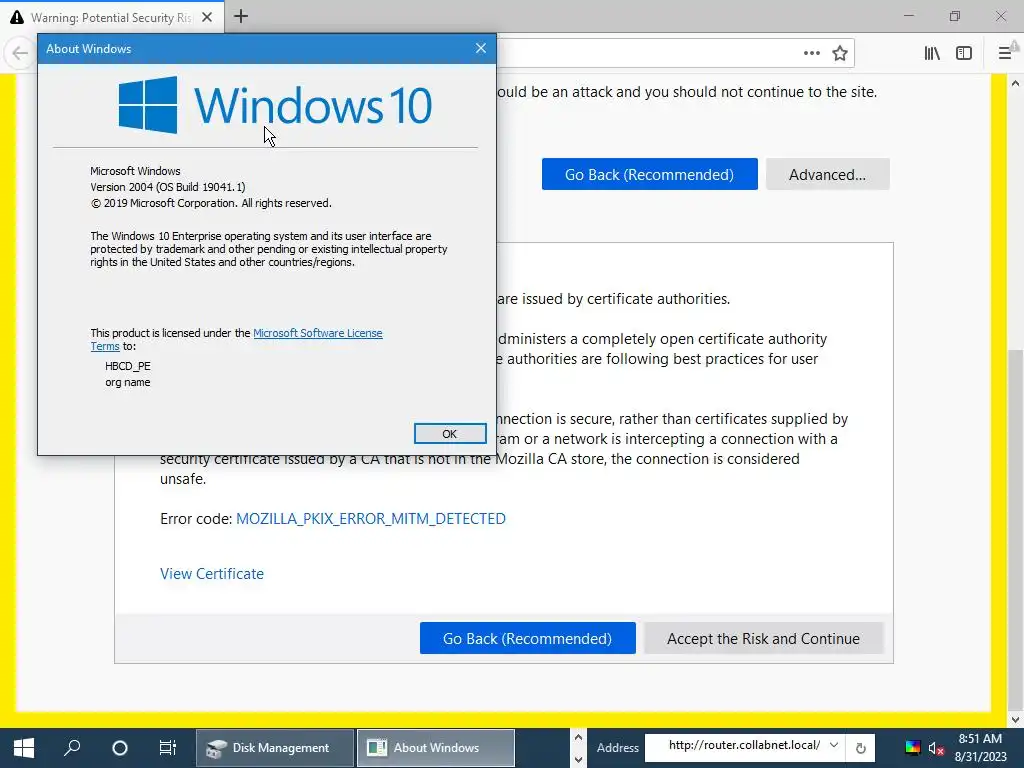Click Accept the Risk and Continue
Image resolution: width=1024 pixels, height=768 pixels.
click(x=763, y=638)
